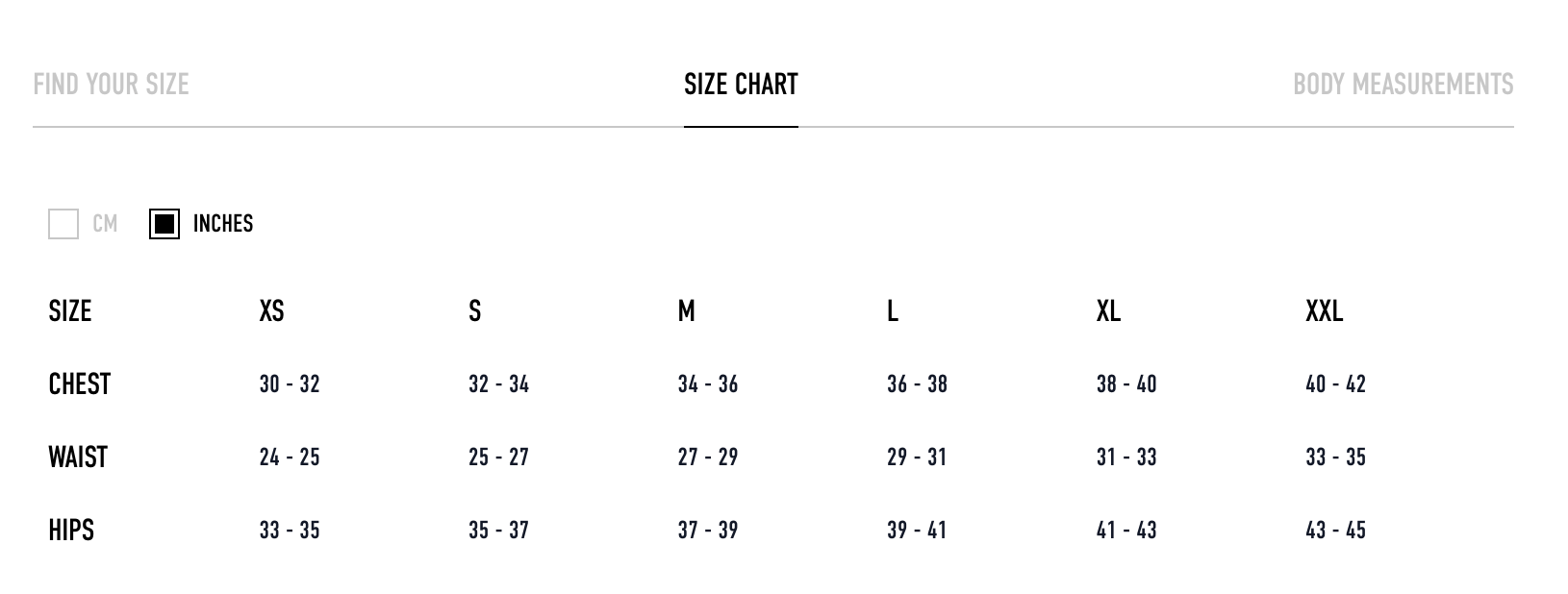Click the WAIST row label
Image resolution: width=1568 pixels, height=594 pixels.
78,457
